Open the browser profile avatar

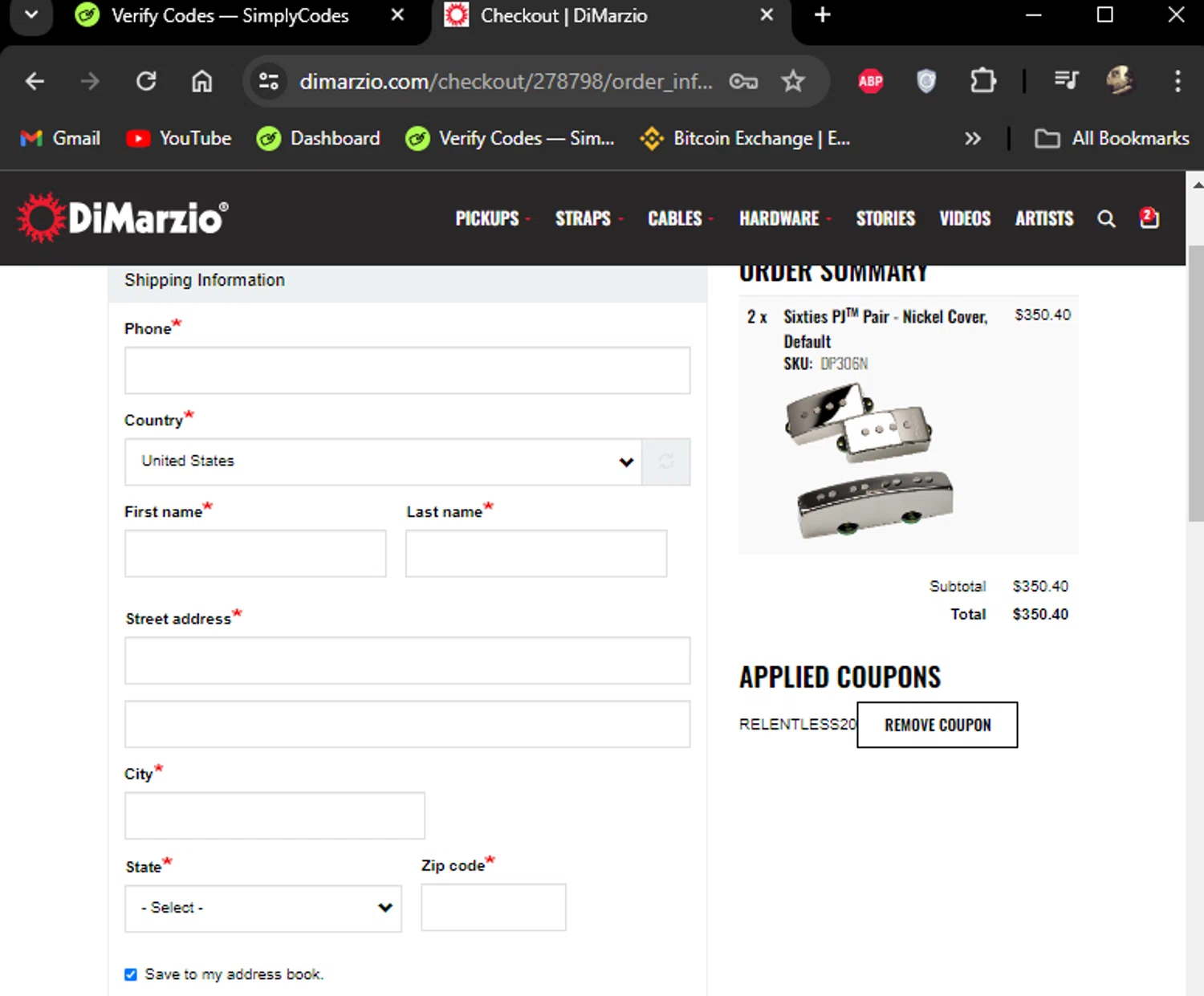(1121, 80)
